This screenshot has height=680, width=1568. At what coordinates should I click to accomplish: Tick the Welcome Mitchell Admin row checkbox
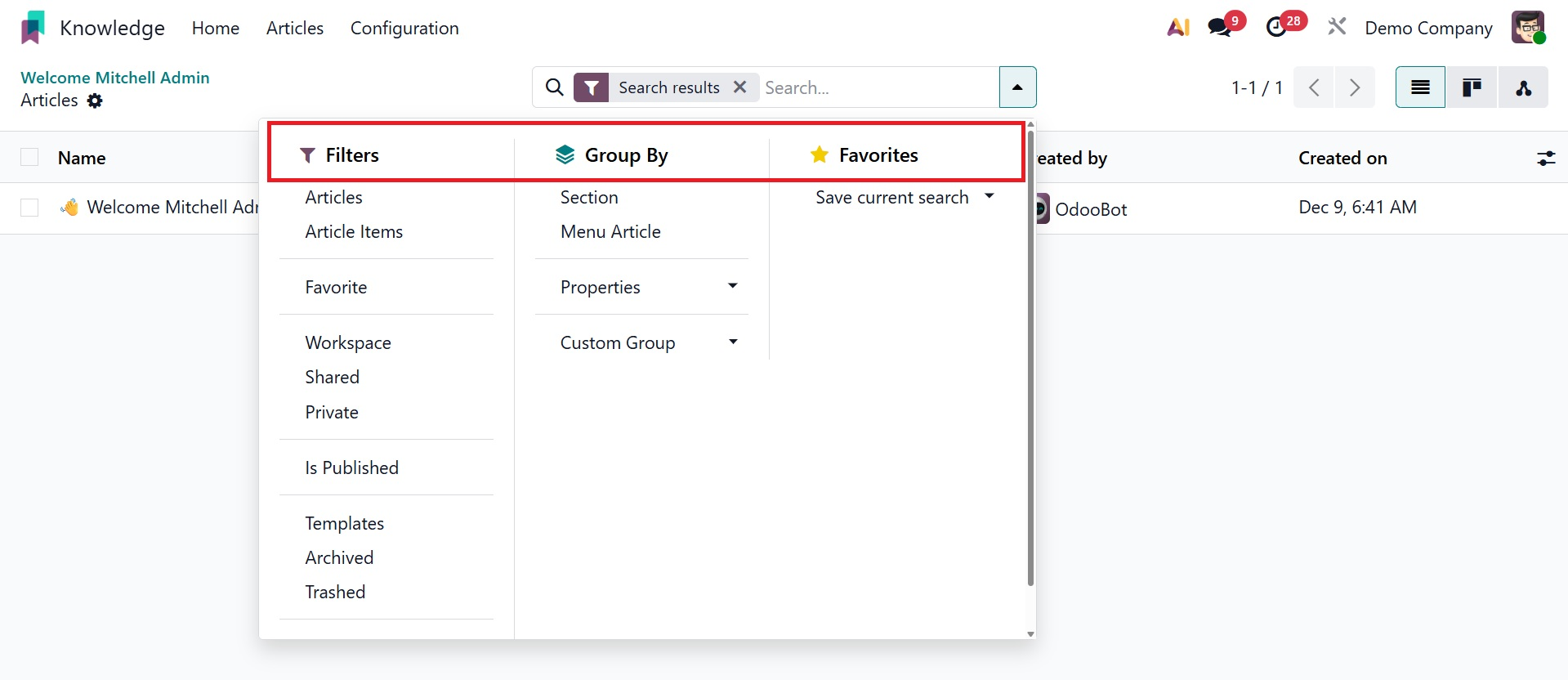click(x=29, y=208)
